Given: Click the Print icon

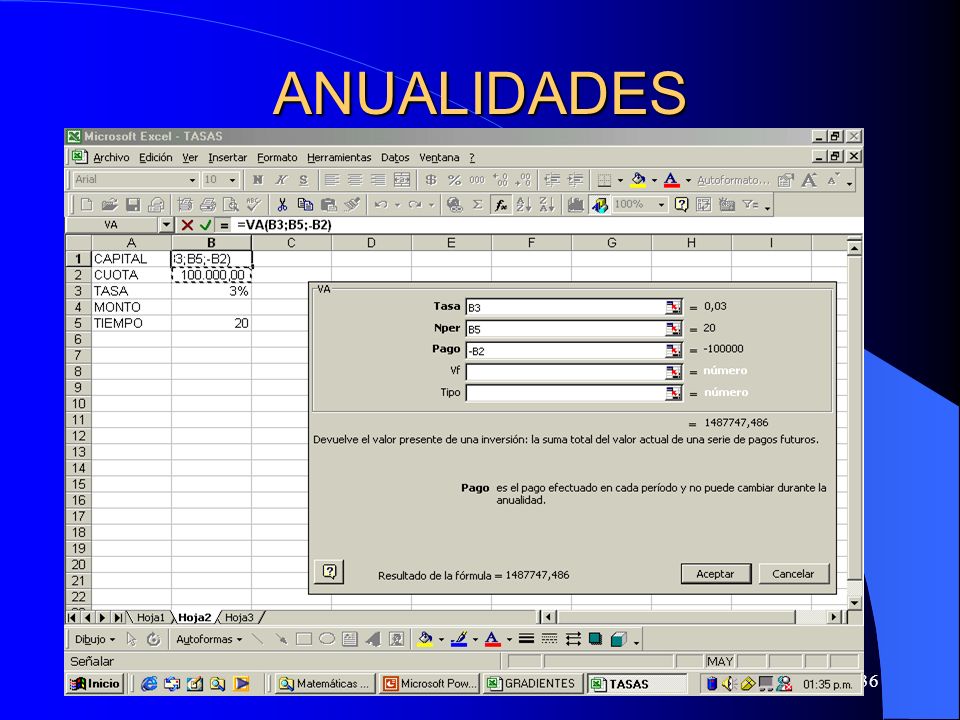Looking at the screenshot, I should [208, 204].
